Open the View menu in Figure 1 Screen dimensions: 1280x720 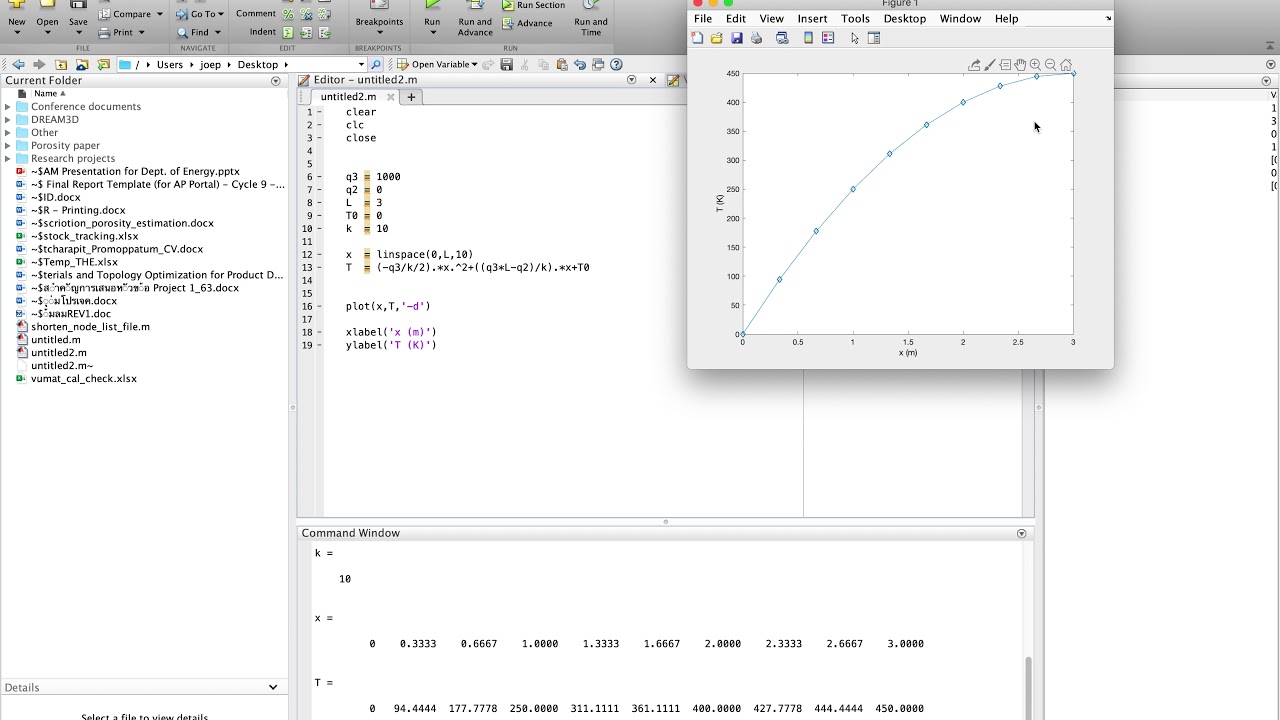[x=772, y=19]
